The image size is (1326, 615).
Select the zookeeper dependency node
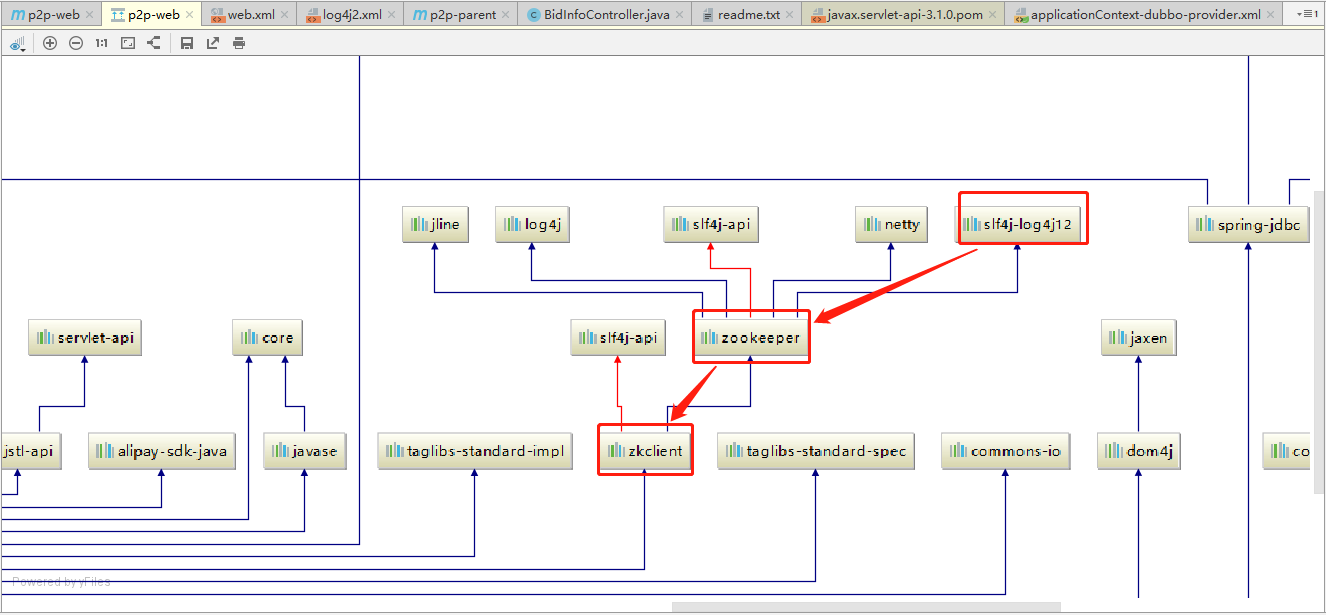(752, 337)
